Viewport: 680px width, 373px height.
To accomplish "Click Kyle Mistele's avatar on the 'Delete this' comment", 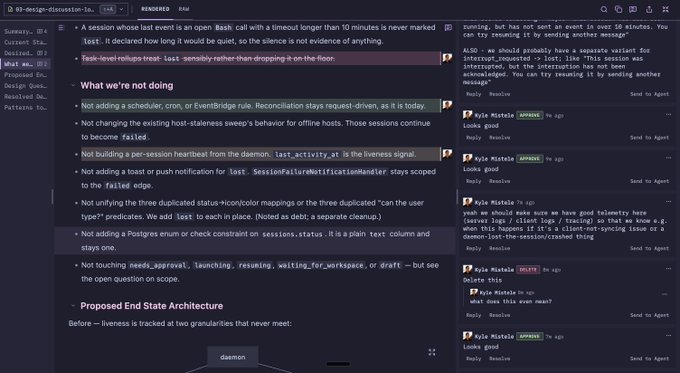I will [468, 269].
